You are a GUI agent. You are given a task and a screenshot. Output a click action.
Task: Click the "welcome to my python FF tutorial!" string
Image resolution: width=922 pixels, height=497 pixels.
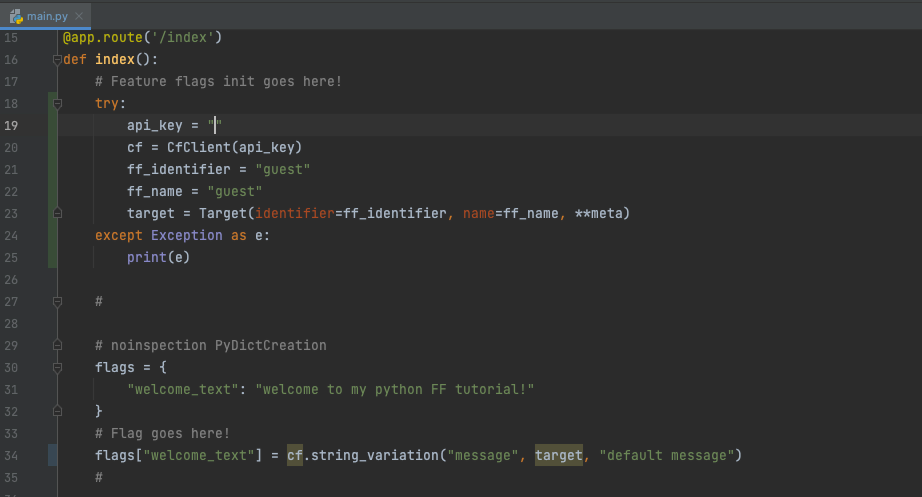pyautogui.click(x=395, y=389)
